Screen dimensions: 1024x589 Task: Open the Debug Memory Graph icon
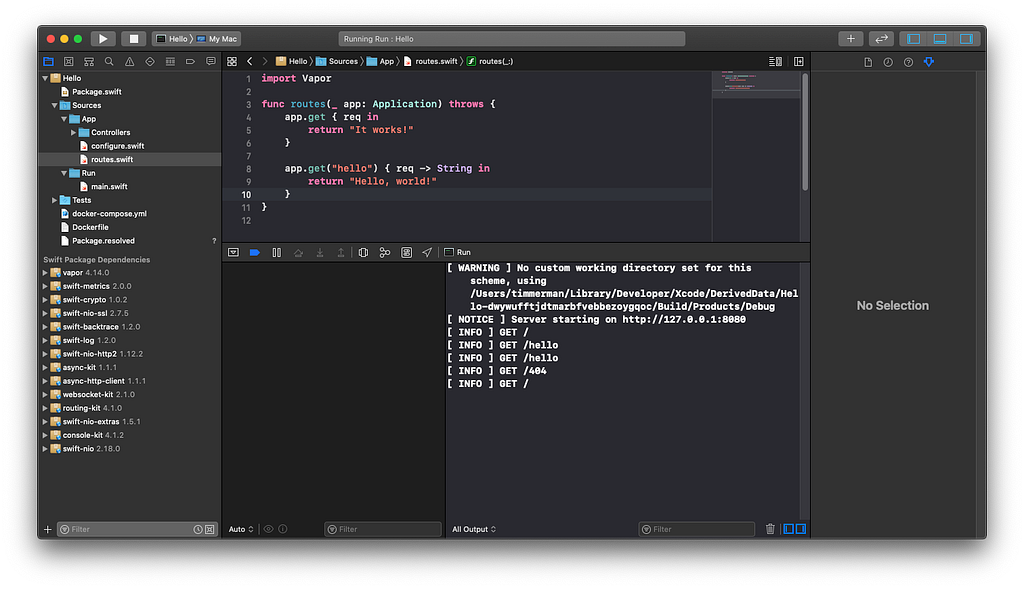pos(385,253)
